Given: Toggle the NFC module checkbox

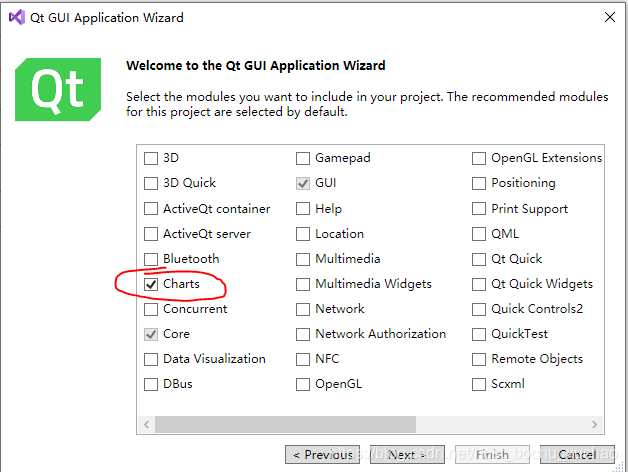Looking at the screenshot, I should pyautogui.click(x=303, y=359).
